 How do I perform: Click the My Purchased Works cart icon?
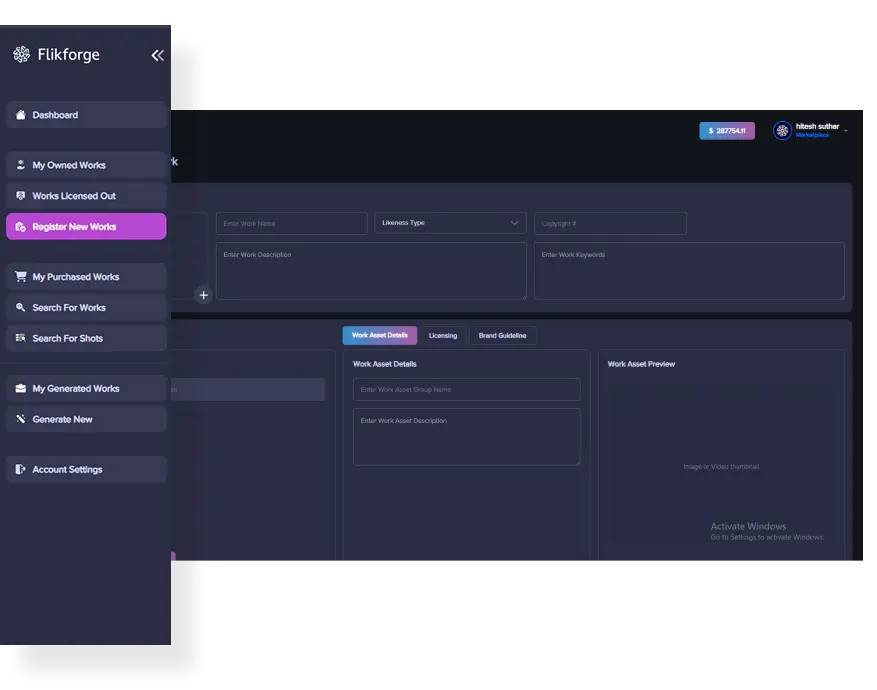(21, 277)
